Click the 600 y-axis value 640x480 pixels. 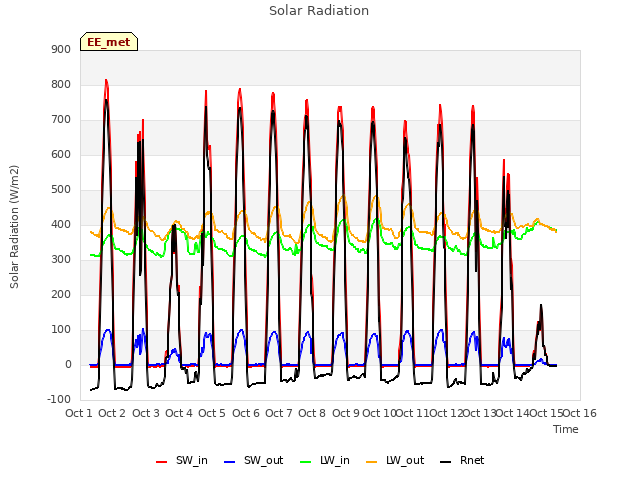point(61,154)
